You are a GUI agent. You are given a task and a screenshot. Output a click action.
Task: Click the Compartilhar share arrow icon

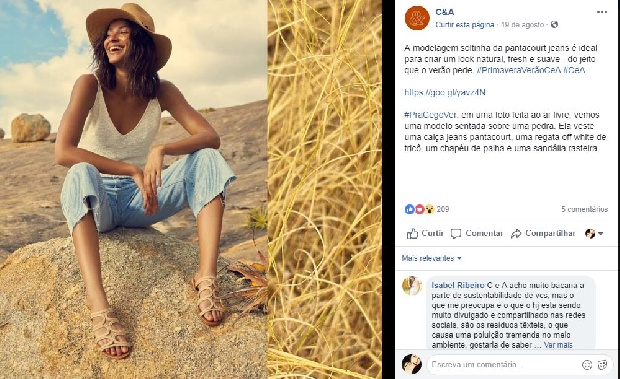[x=516, y=234]
